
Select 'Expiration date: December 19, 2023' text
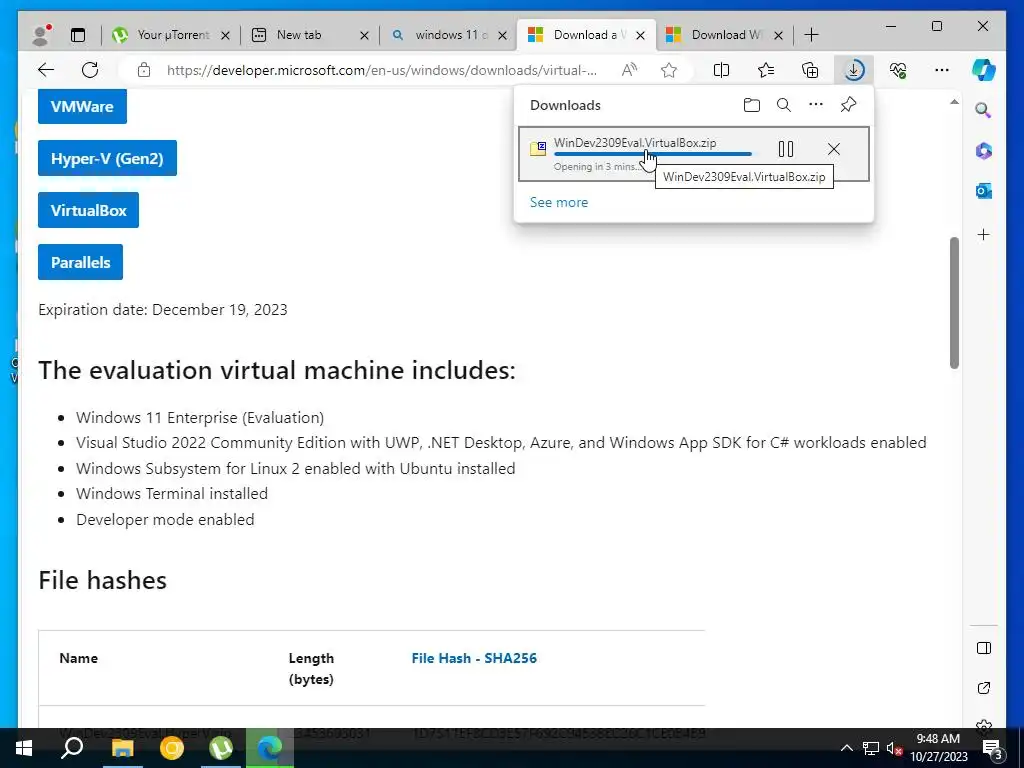pos(163,310)
